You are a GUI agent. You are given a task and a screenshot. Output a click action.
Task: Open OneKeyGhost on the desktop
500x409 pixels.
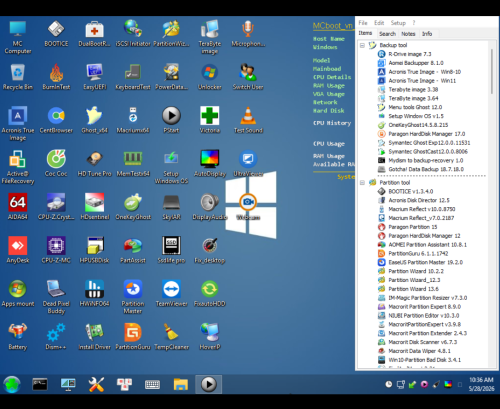click(133, 207)
